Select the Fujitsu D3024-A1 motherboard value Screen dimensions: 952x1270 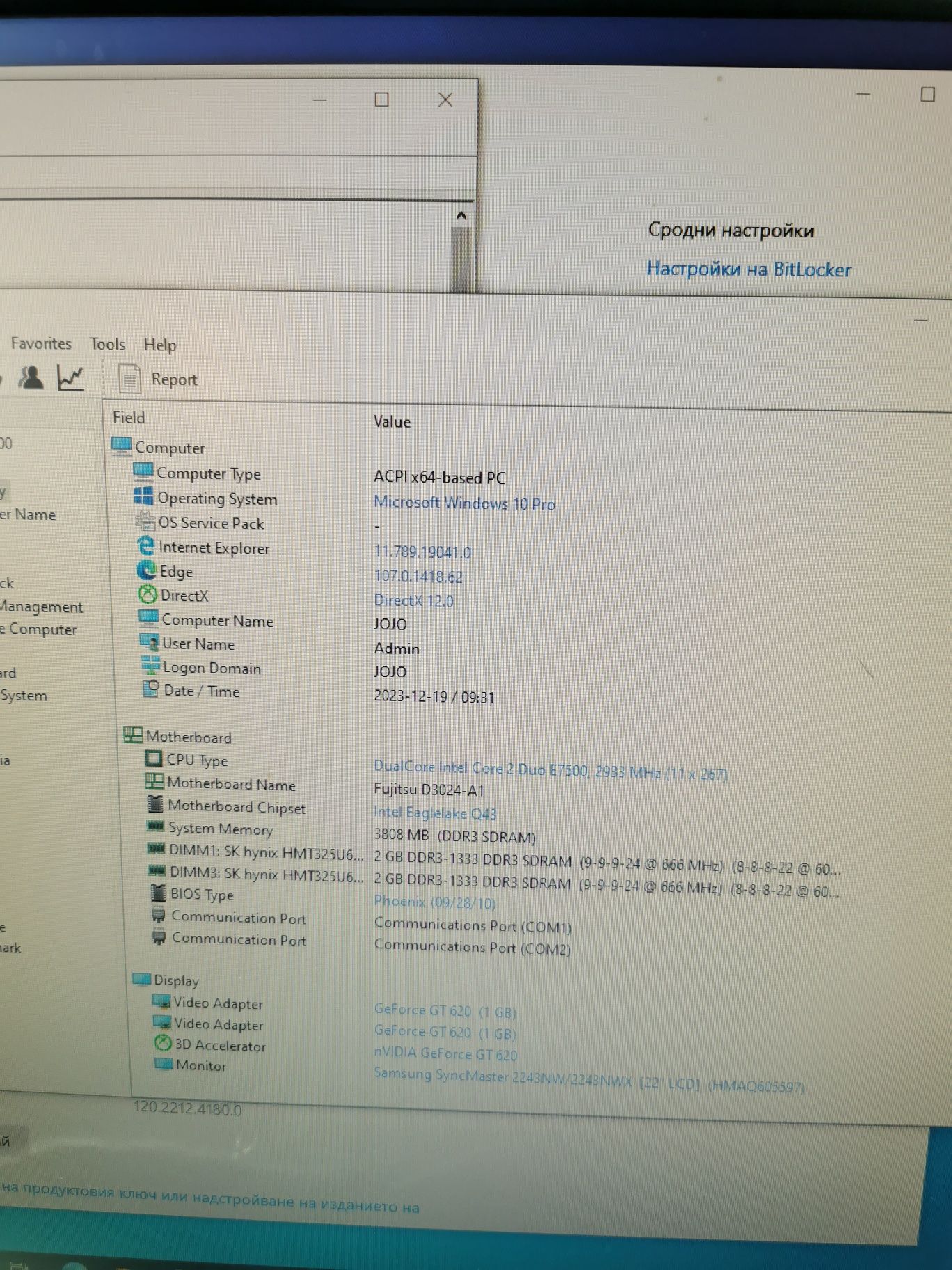pos(429,790)
